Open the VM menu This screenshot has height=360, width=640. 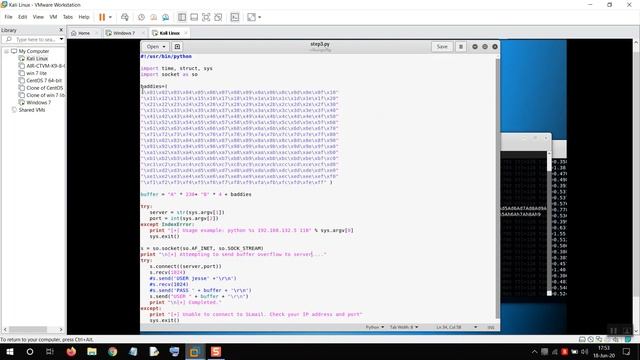(x=53, y=17)
